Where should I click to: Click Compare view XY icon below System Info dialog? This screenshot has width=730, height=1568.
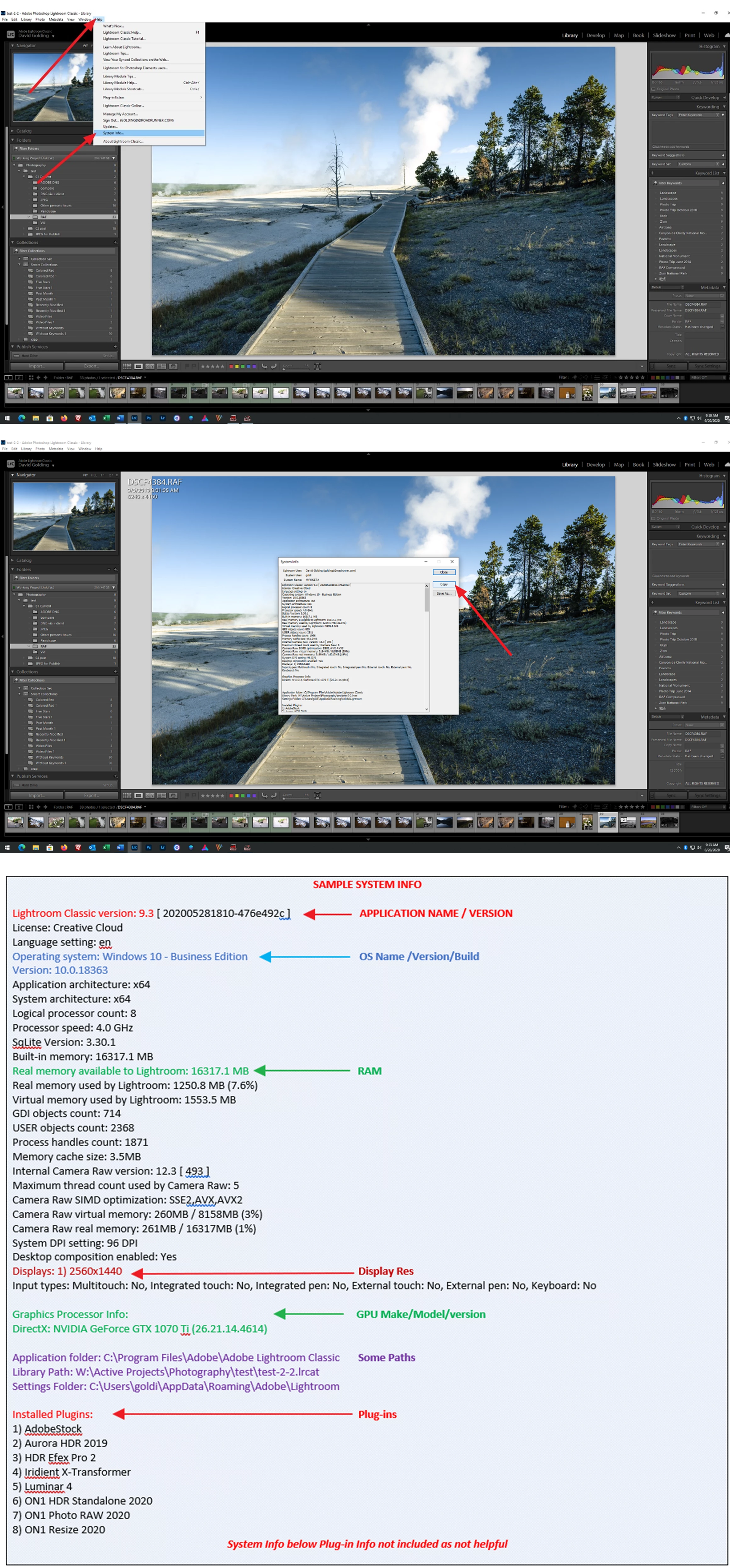pos(150,795)
